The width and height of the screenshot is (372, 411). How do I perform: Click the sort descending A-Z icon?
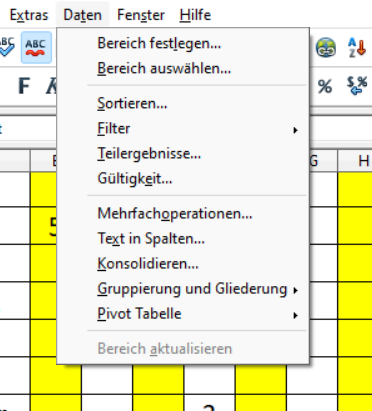357,47
